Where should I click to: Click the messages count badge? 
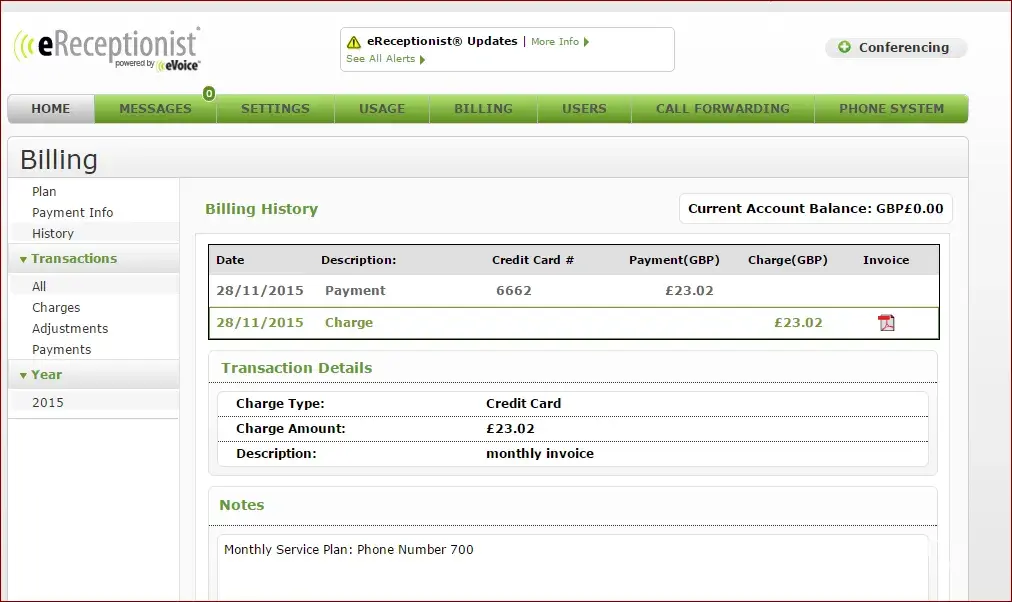[209, 94]
